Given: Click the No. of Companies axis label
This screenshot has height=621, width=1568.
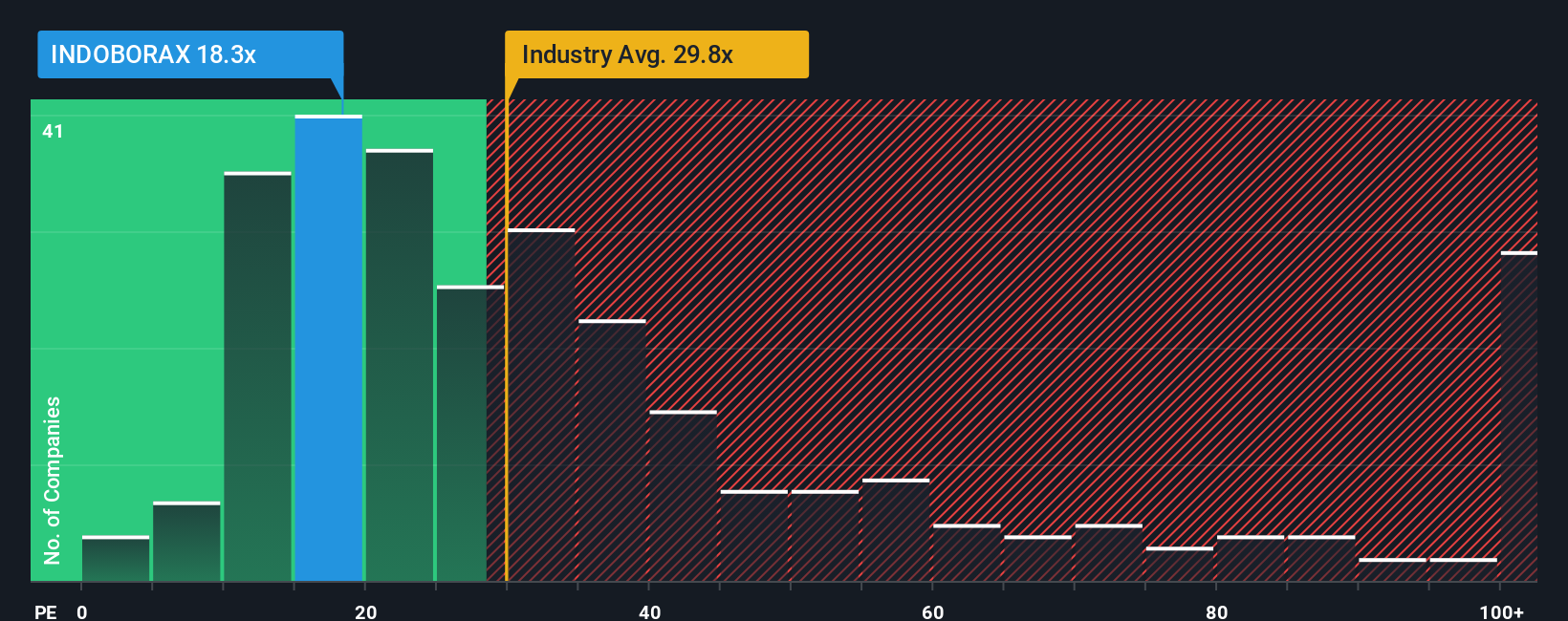Looking at the screenshot, I should coord(53,480).
